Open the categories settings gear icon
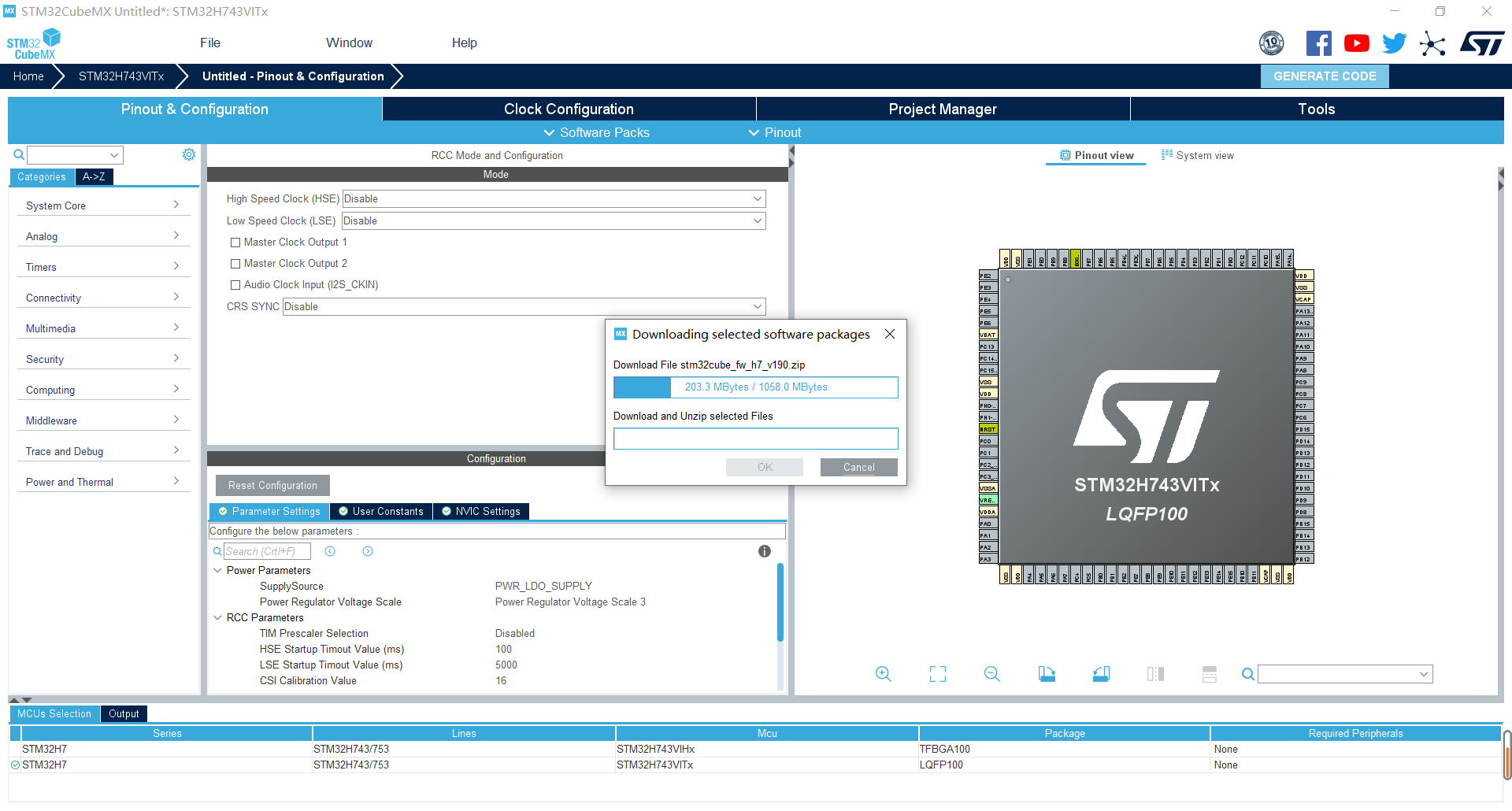 coord(189,154)
